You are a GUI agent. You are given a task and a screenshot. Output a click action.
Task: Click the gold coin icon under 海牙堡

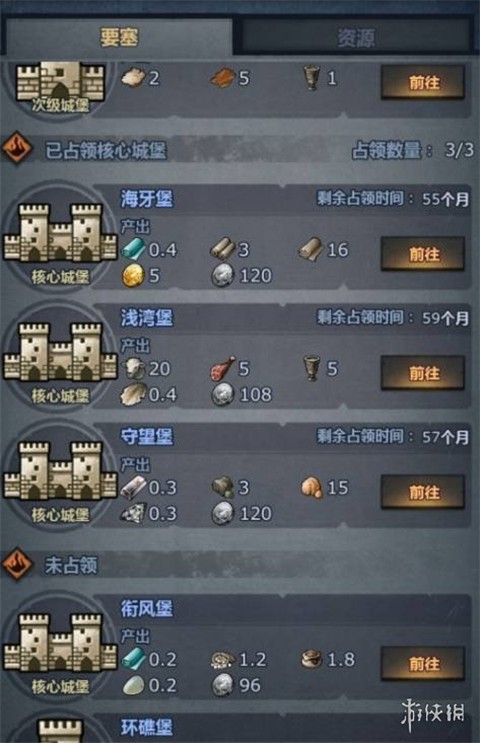pyautogui.click(x=133, y=276)
